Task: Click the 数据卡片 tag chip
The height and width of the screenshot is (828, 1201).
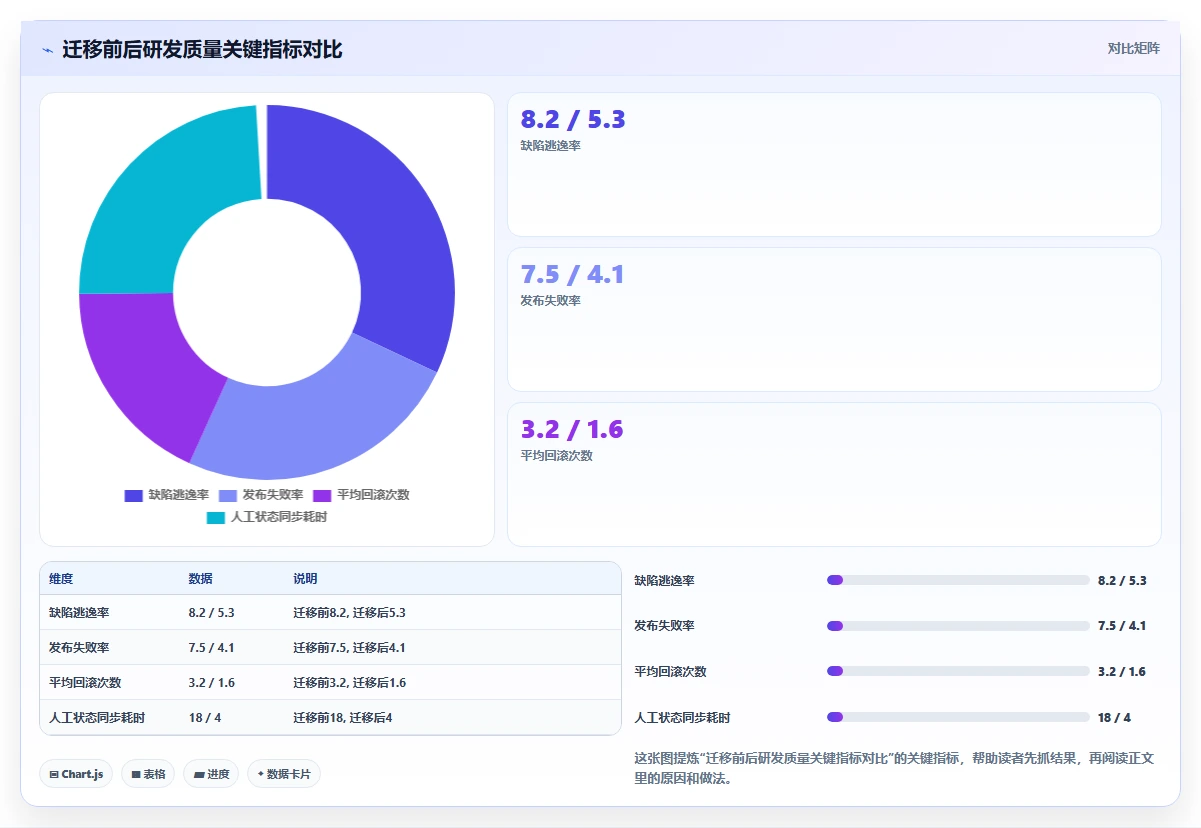Action: click(284, 774)
